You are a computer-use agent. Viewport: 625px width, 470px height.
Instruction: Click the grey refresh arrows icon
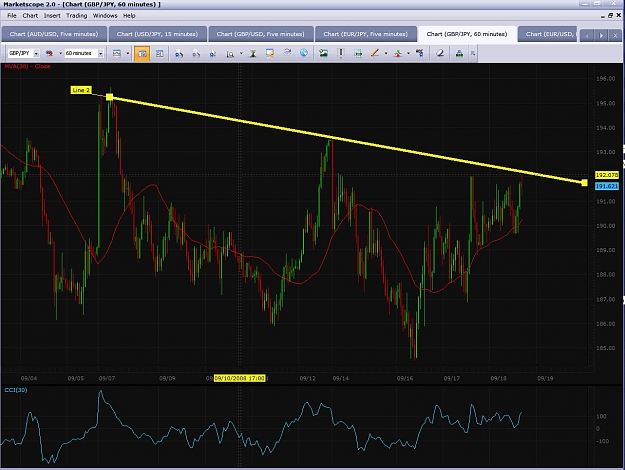pos(287,53)
